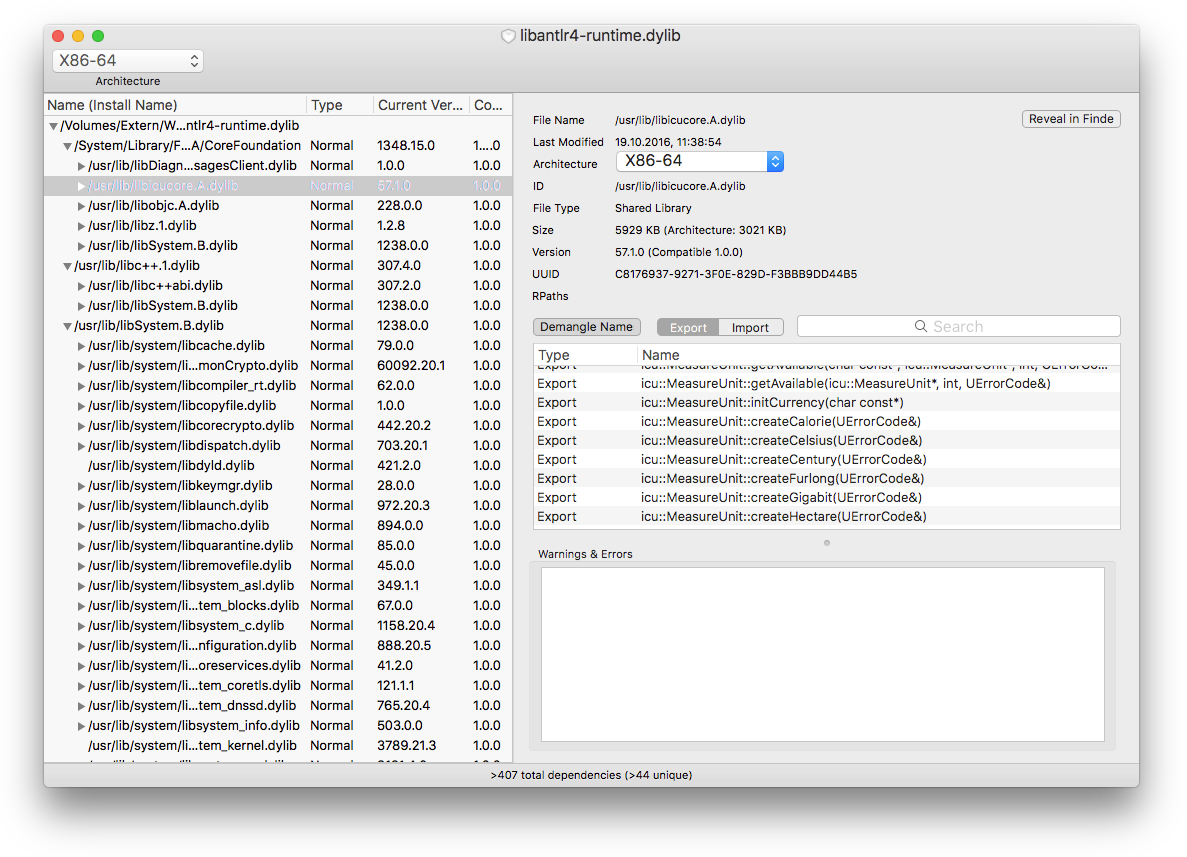Click inside the Warnings & Errors text area
This screenshot has height=857, width=1187.
pyautogui.click(x=823, y=655)
